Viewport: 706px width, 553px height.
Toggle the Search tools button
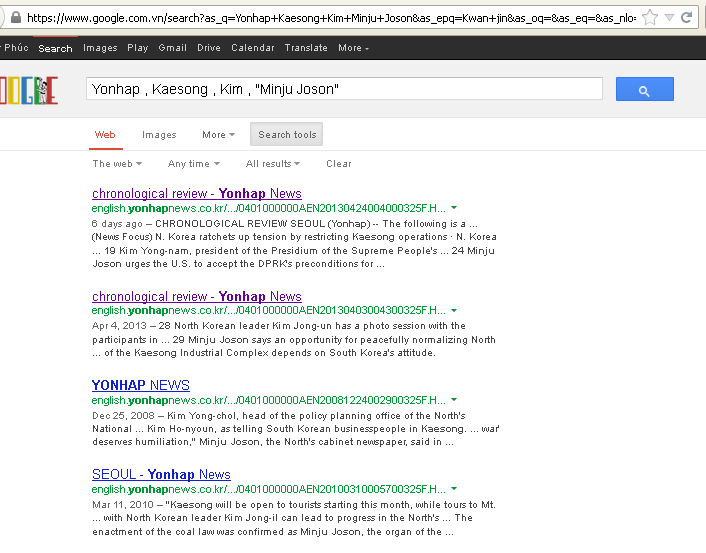tap(286, 134)
